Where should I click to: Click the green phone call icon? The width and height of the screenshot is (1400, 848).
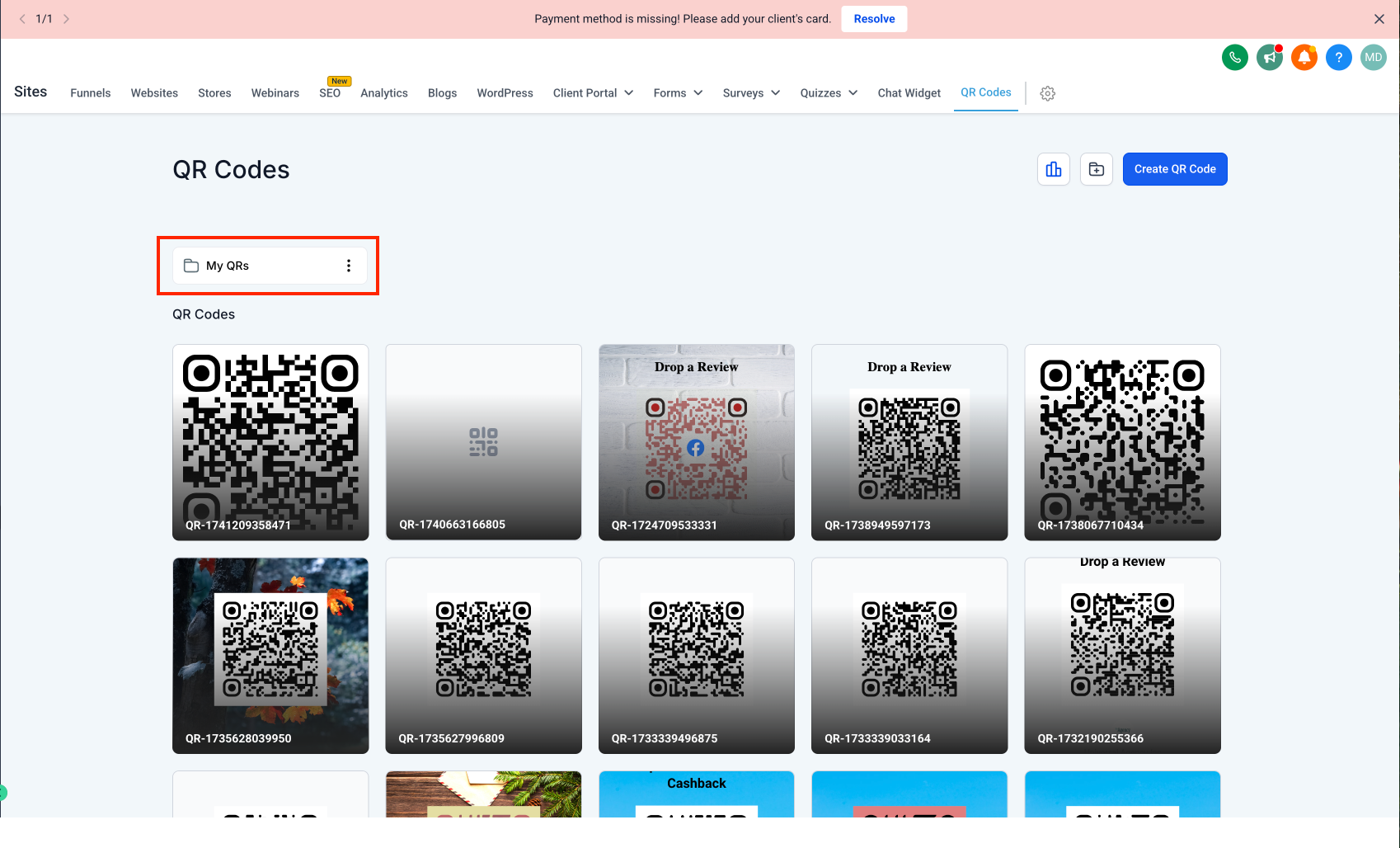tap(1234, 58)
